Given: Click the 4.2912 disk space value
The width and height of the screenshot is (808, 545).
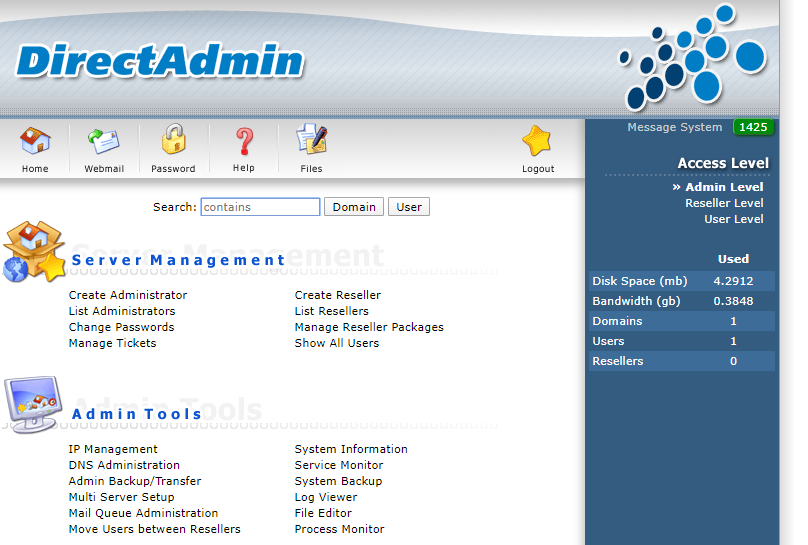Looking at the screenshot, I should coord(733,281).
